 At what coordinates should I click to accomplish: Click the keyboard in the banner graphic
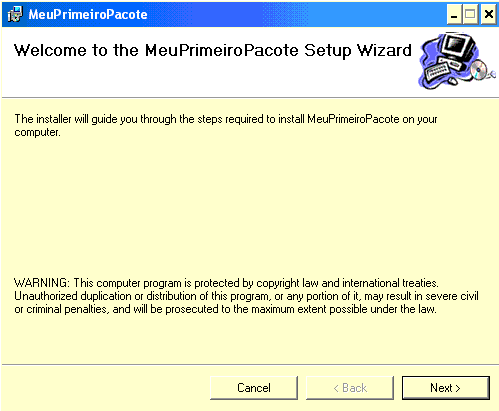[x=437, y=71]
